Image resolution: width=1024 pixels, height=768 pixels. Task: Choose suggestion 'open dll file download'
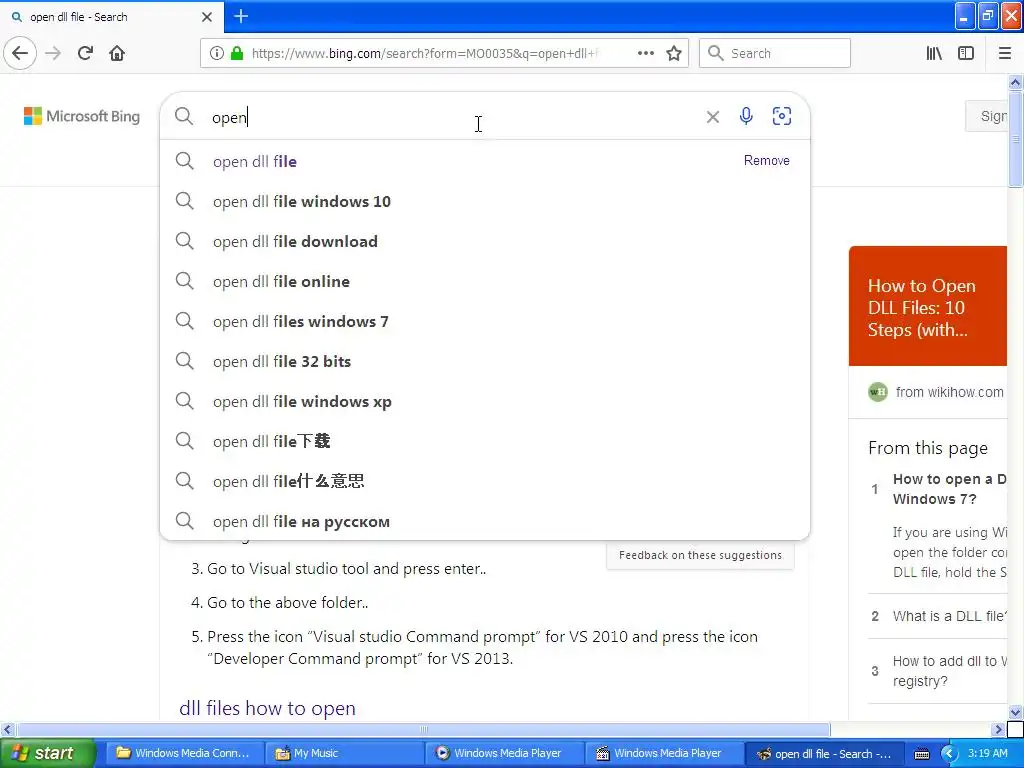485,242
